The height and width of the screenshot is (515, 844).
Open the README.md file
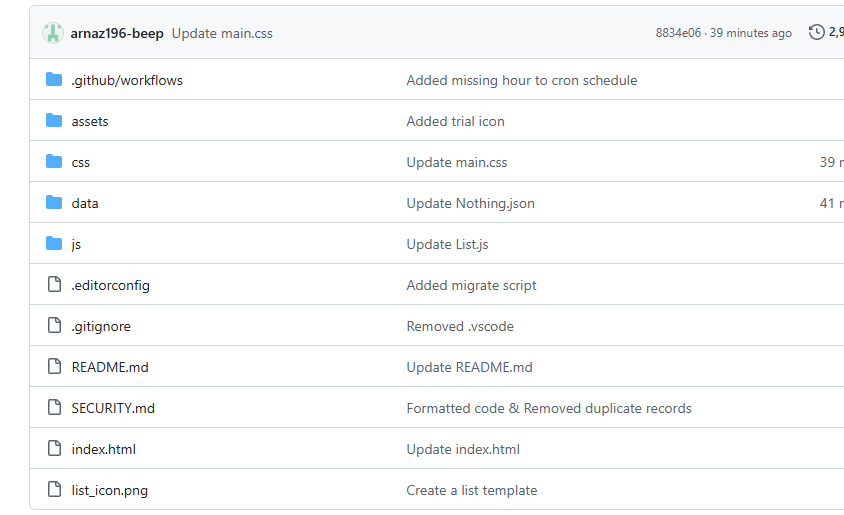[110, 367]
